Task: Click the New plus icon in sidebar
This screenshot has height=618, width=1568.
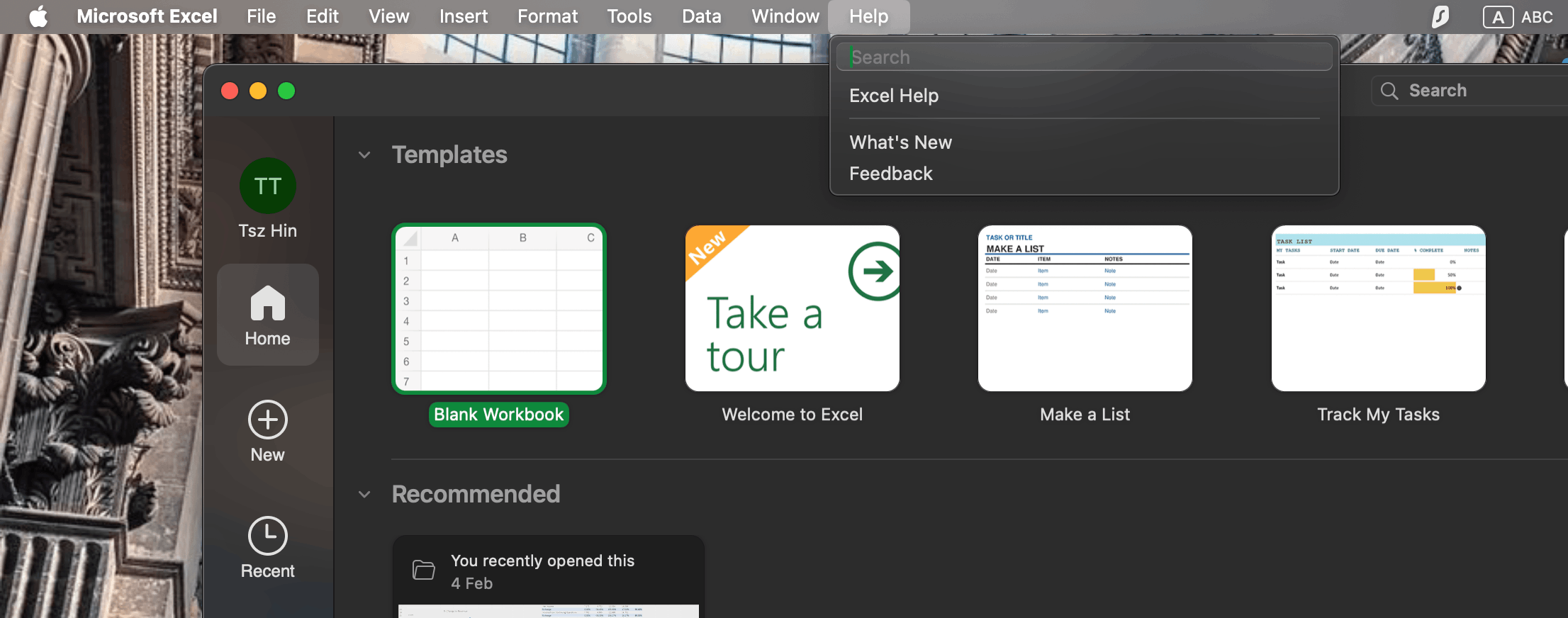Action: point(268,420)
